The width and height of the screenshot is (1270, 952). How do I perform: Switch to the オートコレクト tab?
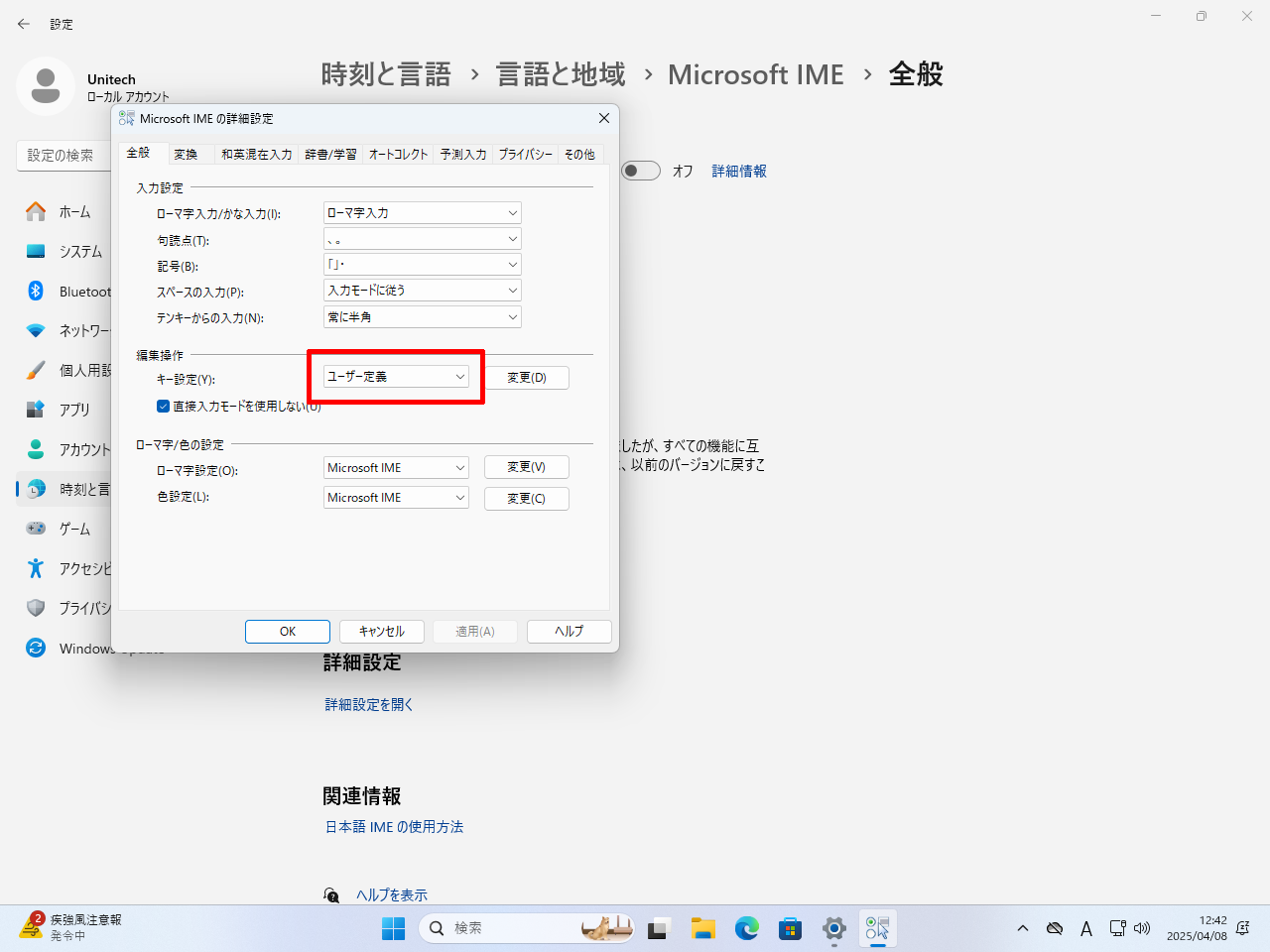398,155
